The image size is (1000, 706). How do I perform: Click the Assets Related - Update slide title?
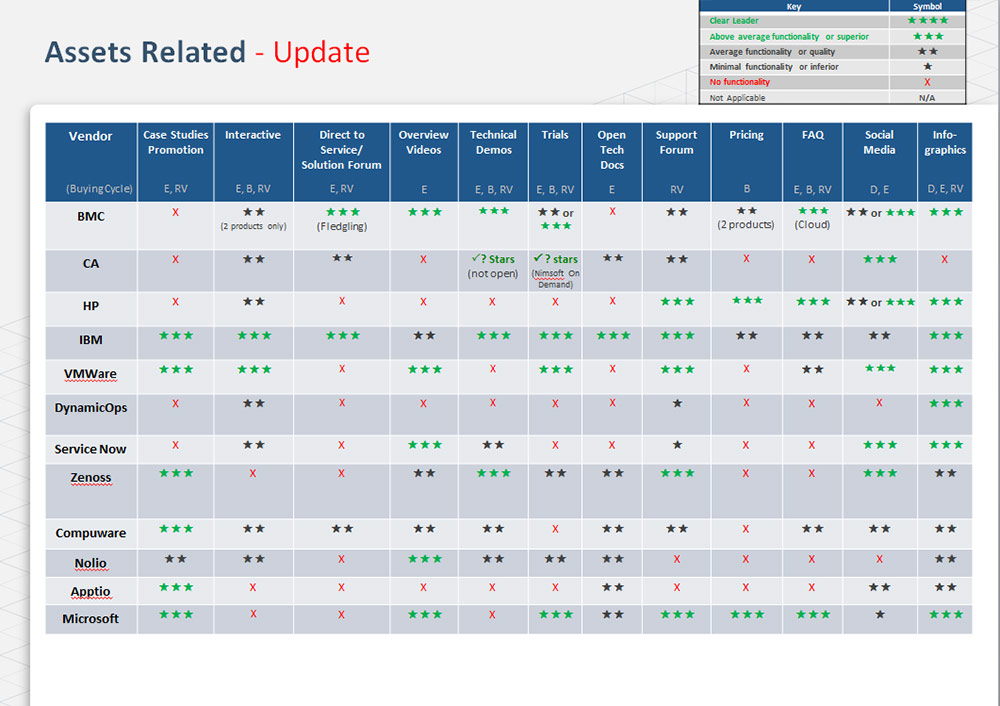coord(207,52)
